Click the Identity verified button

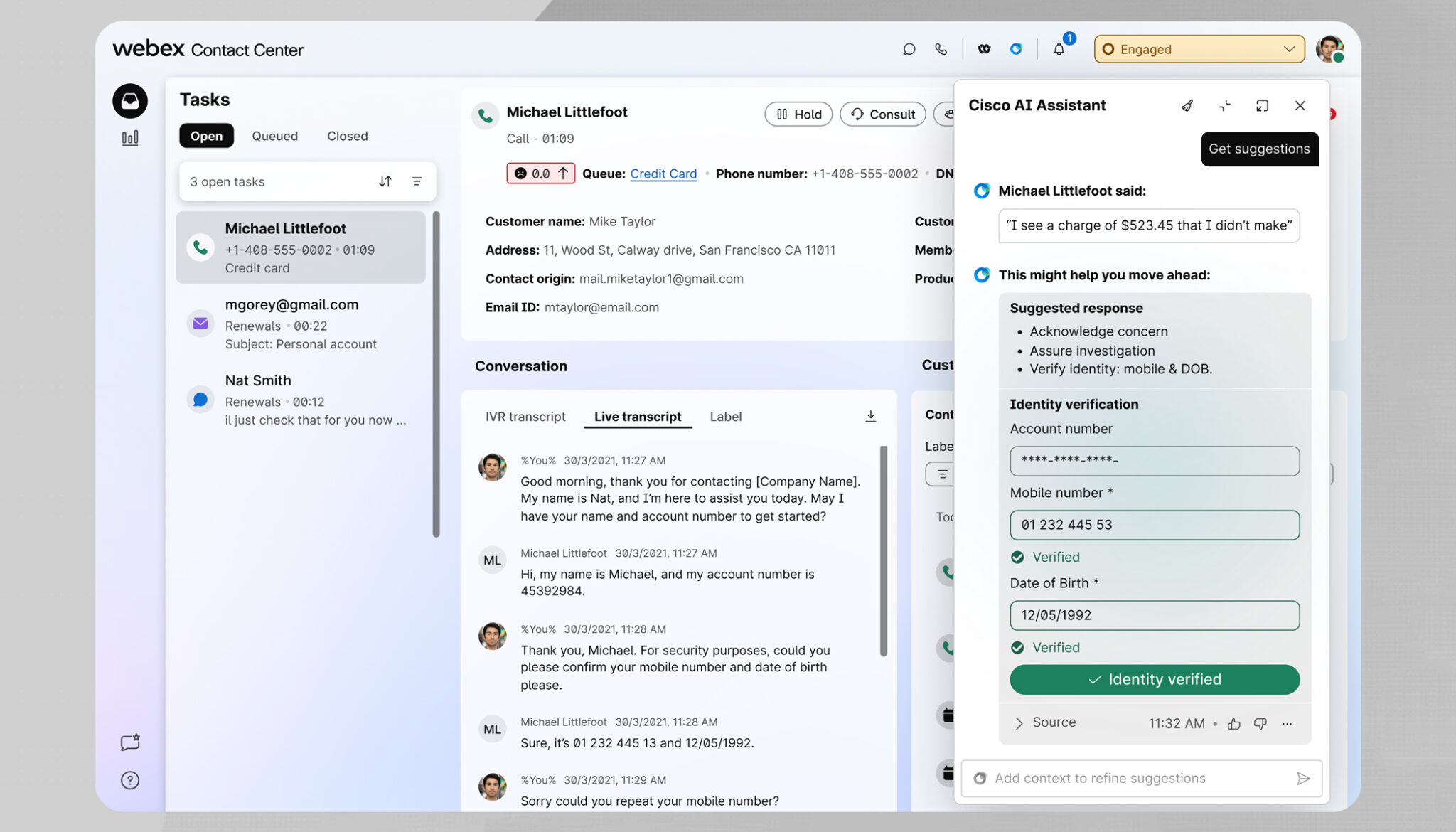1154,679
